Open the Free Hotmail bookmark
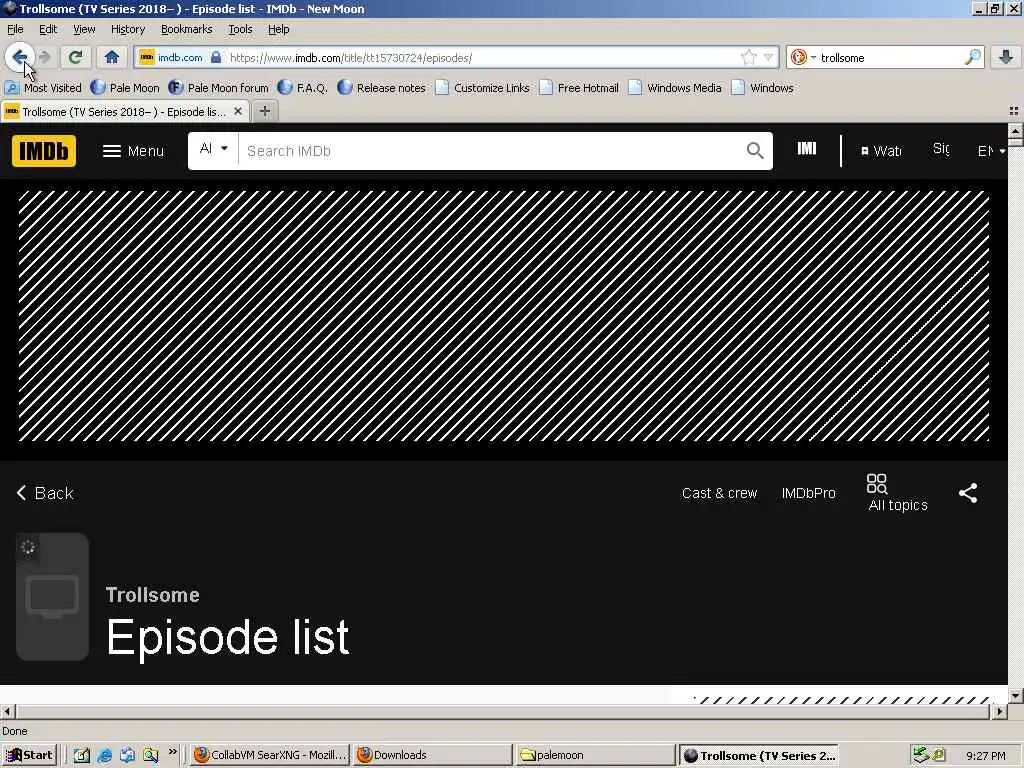The height and width of the screenshot is (768, 1024). [579, 88]
